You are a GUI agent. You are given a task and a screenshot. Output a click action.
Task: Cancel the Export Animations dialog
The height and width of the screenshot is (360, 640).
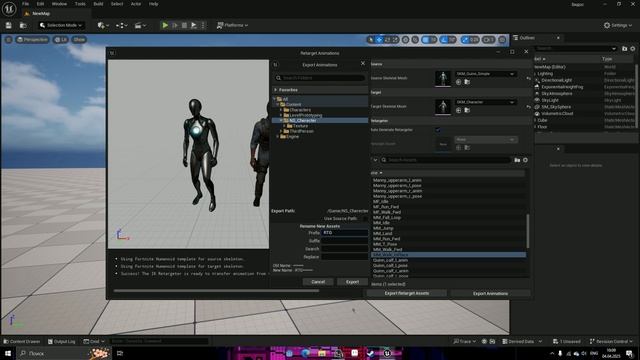(318, 282)
